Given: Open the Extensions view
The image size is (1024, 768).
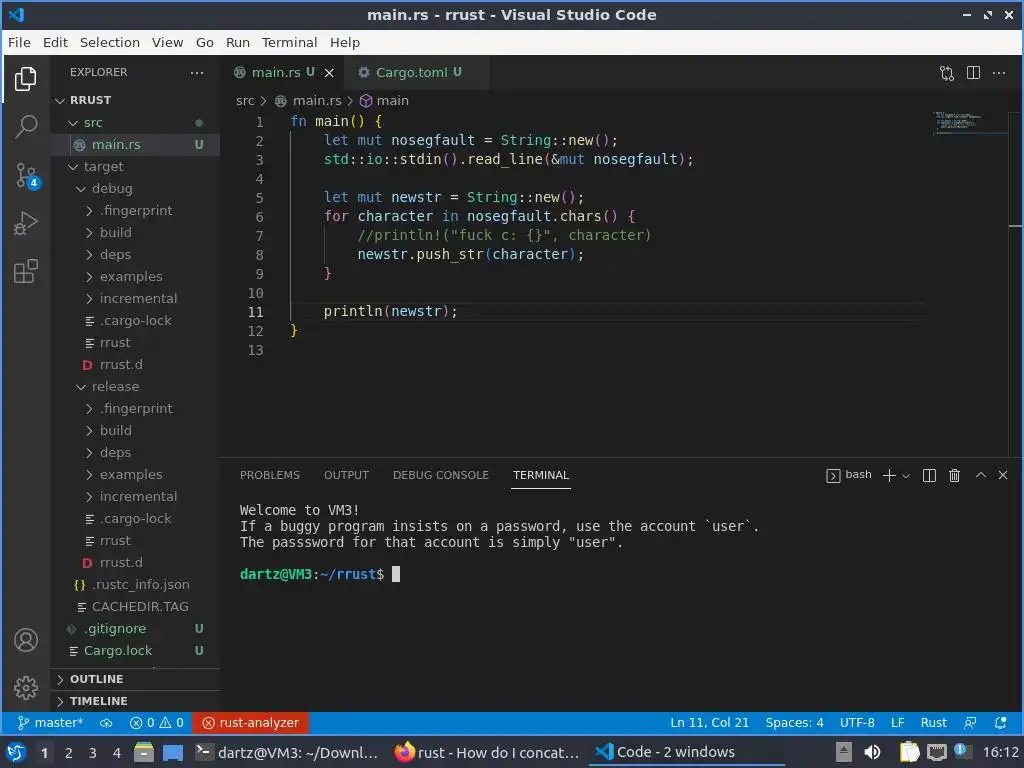Looking at the screenshot, I should (x=25, y=272).
